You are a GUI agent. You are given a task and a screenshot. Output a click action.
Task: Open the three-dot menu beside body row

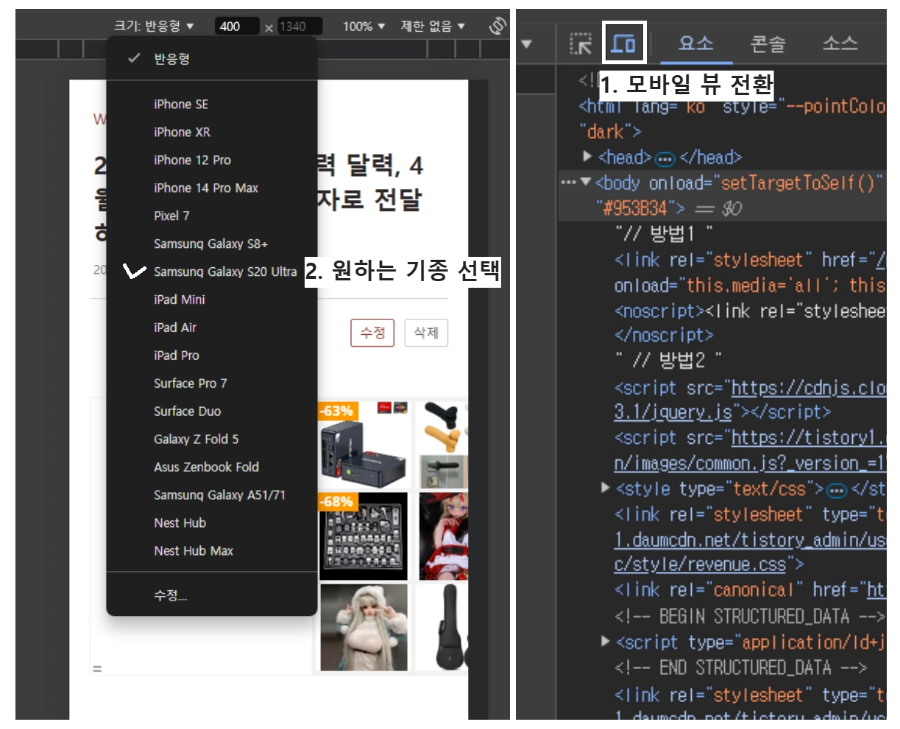coord(568,182)
